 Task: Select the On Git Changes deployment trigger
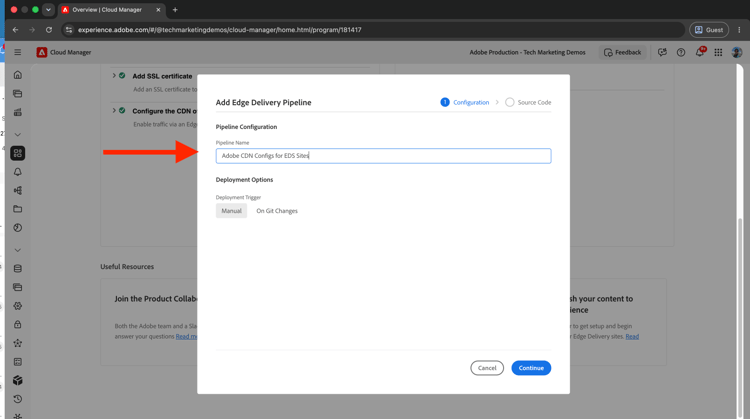tap(277, 210)
